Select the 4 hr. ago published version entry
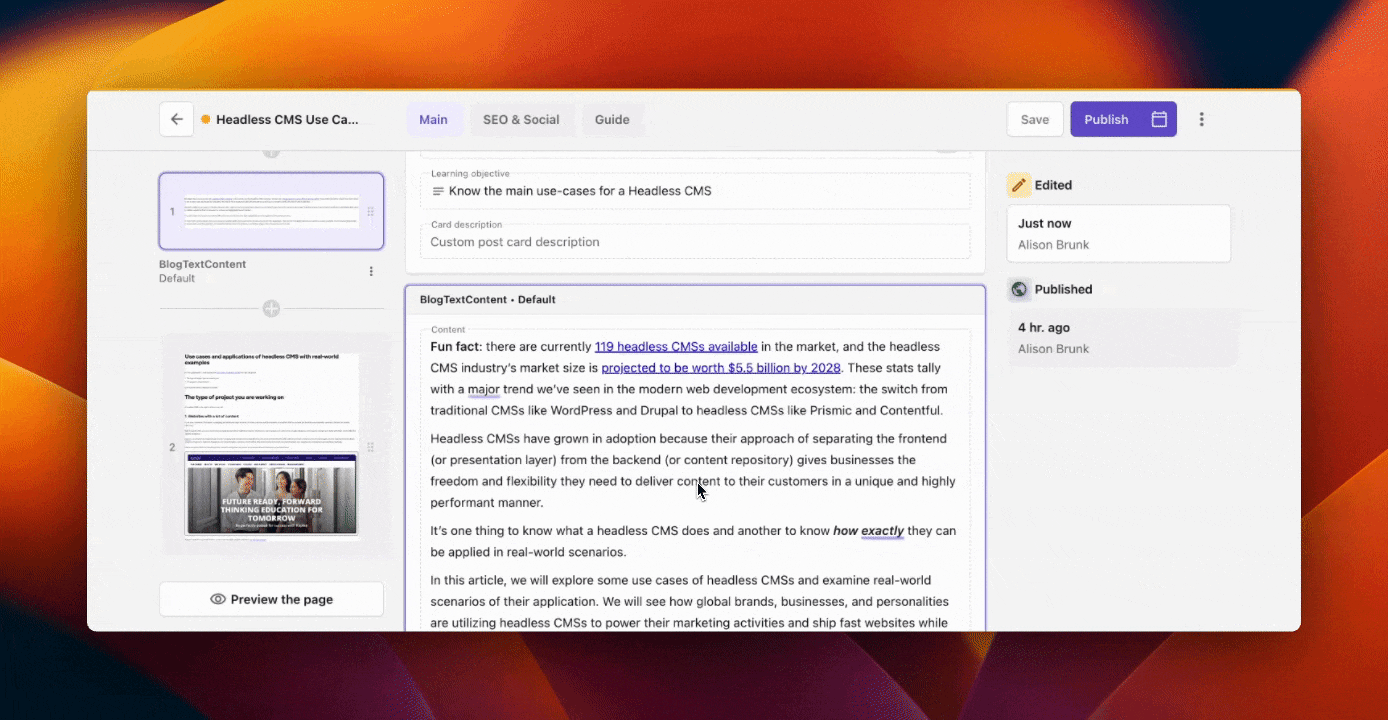 [1118, 337]
